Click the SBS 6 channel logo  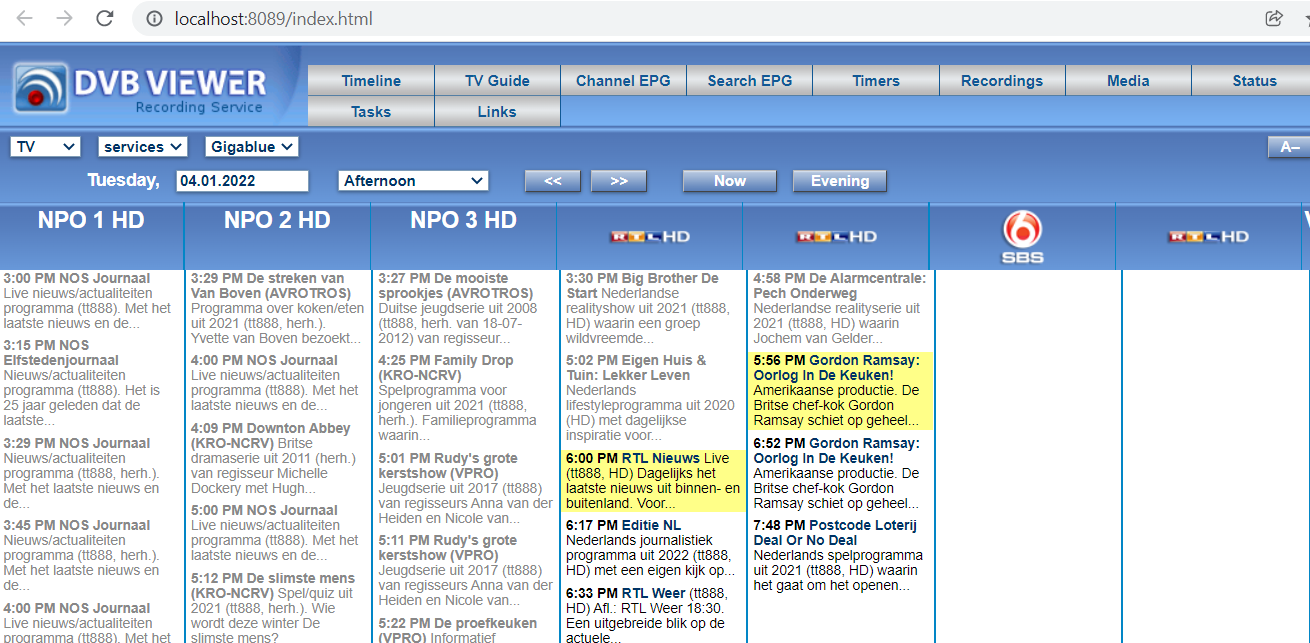click(1022, 238)
